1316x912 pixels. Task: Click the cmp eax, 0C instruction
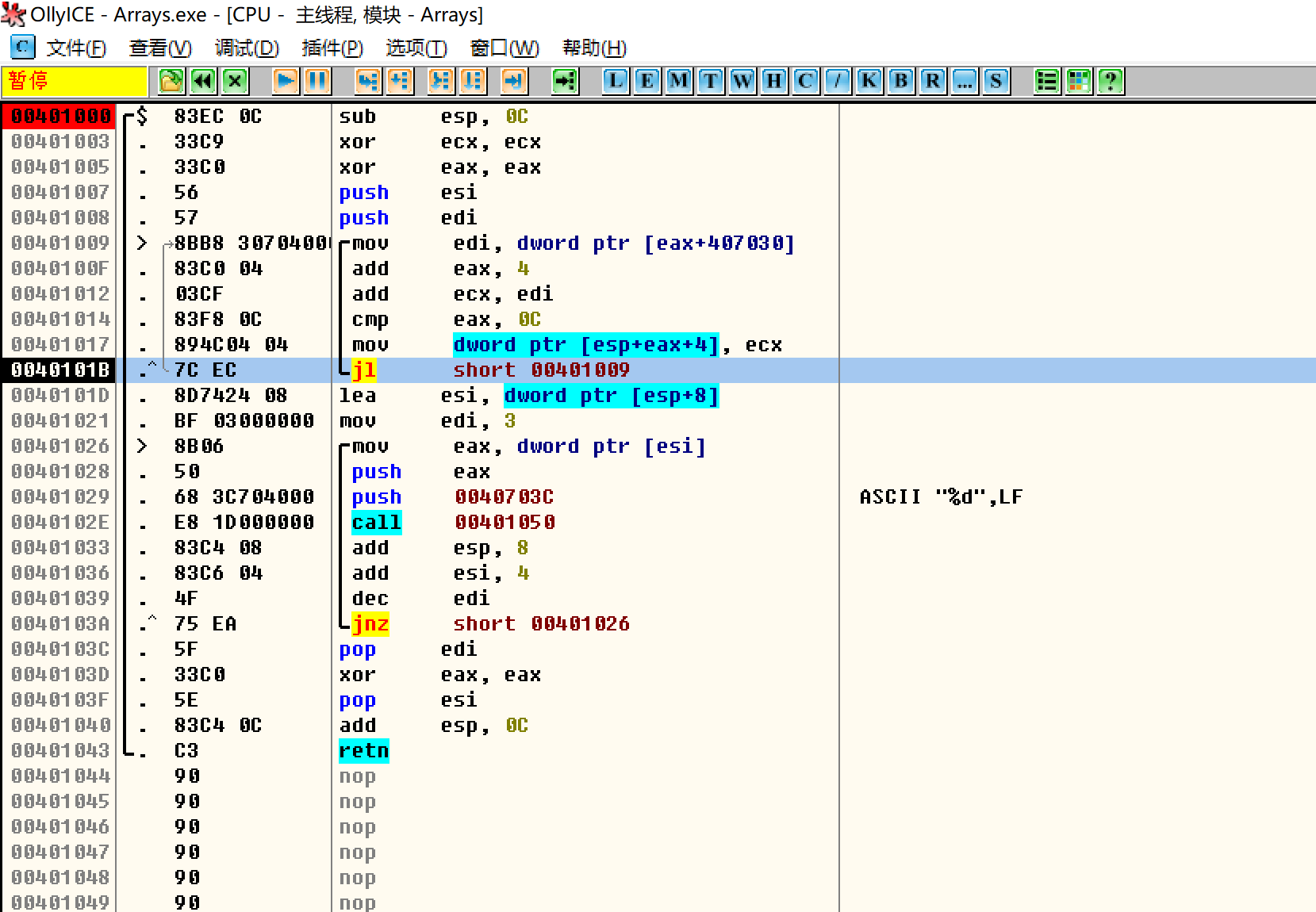coord(447,320)
